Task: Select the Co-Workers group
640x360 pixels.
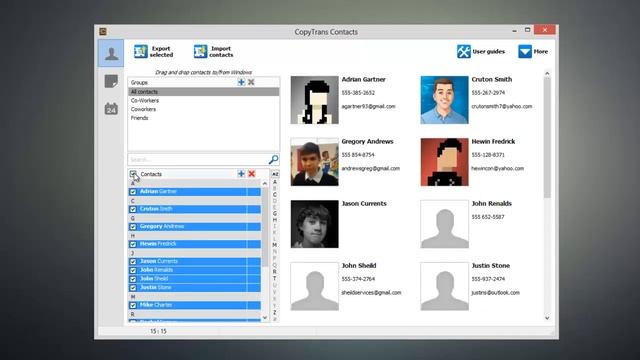Action: tap(204, 100)
